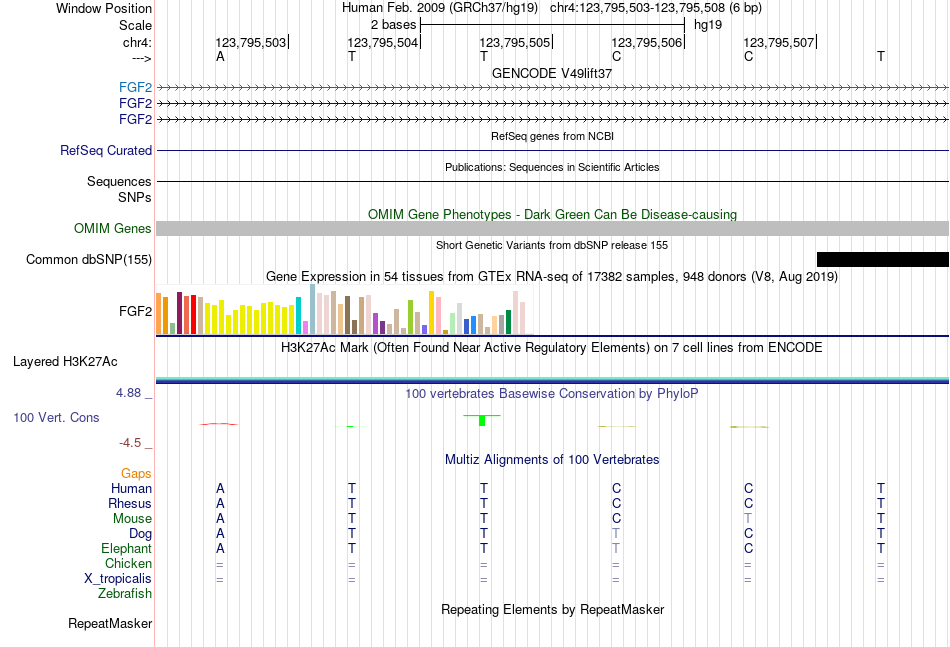Click the gray OMIM Genes bar

click(x=553, y=228)
